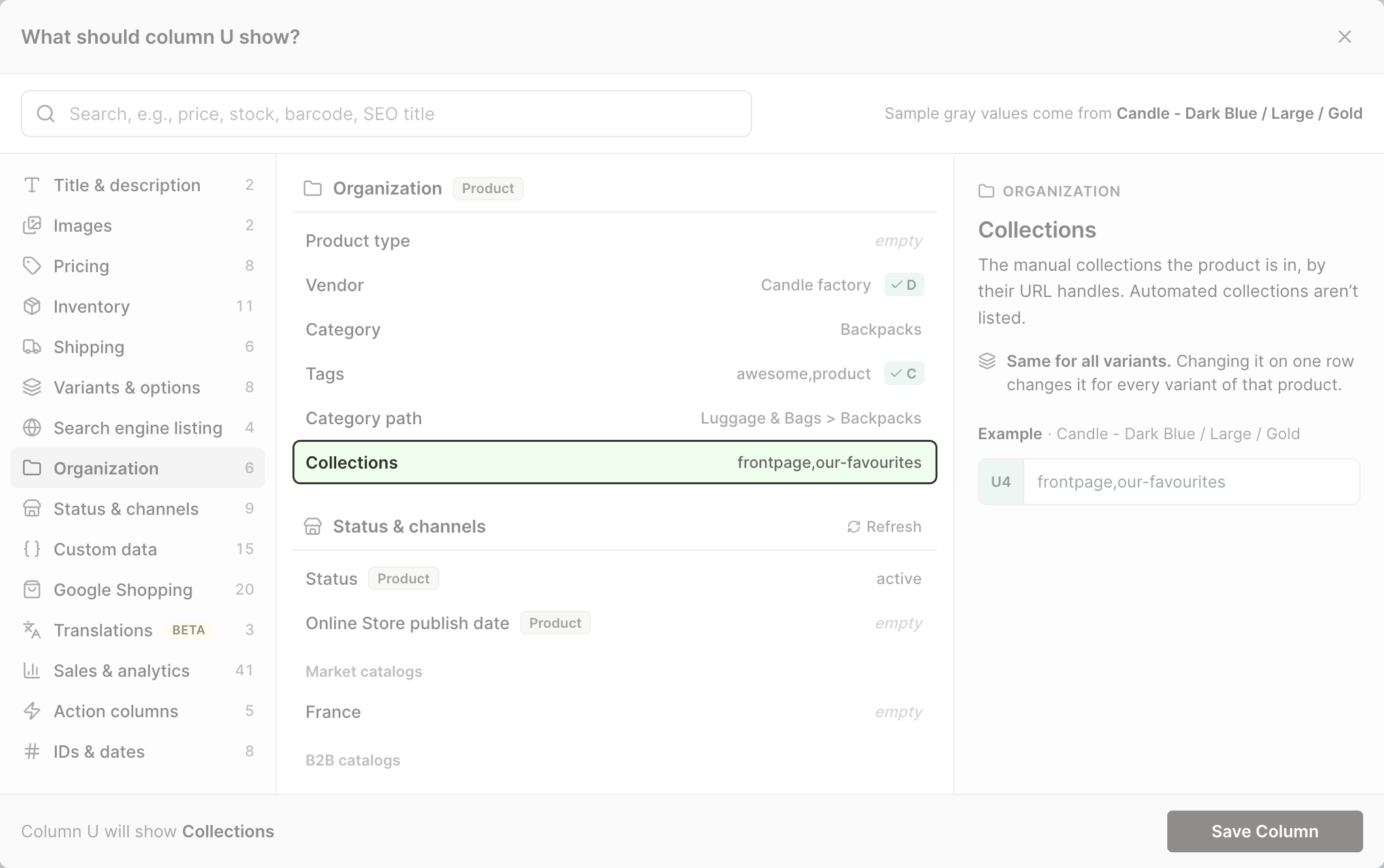Click the Sales & analytics chart icon
This screenshot has width=1384, height=868.
click(x=32, y=671)
